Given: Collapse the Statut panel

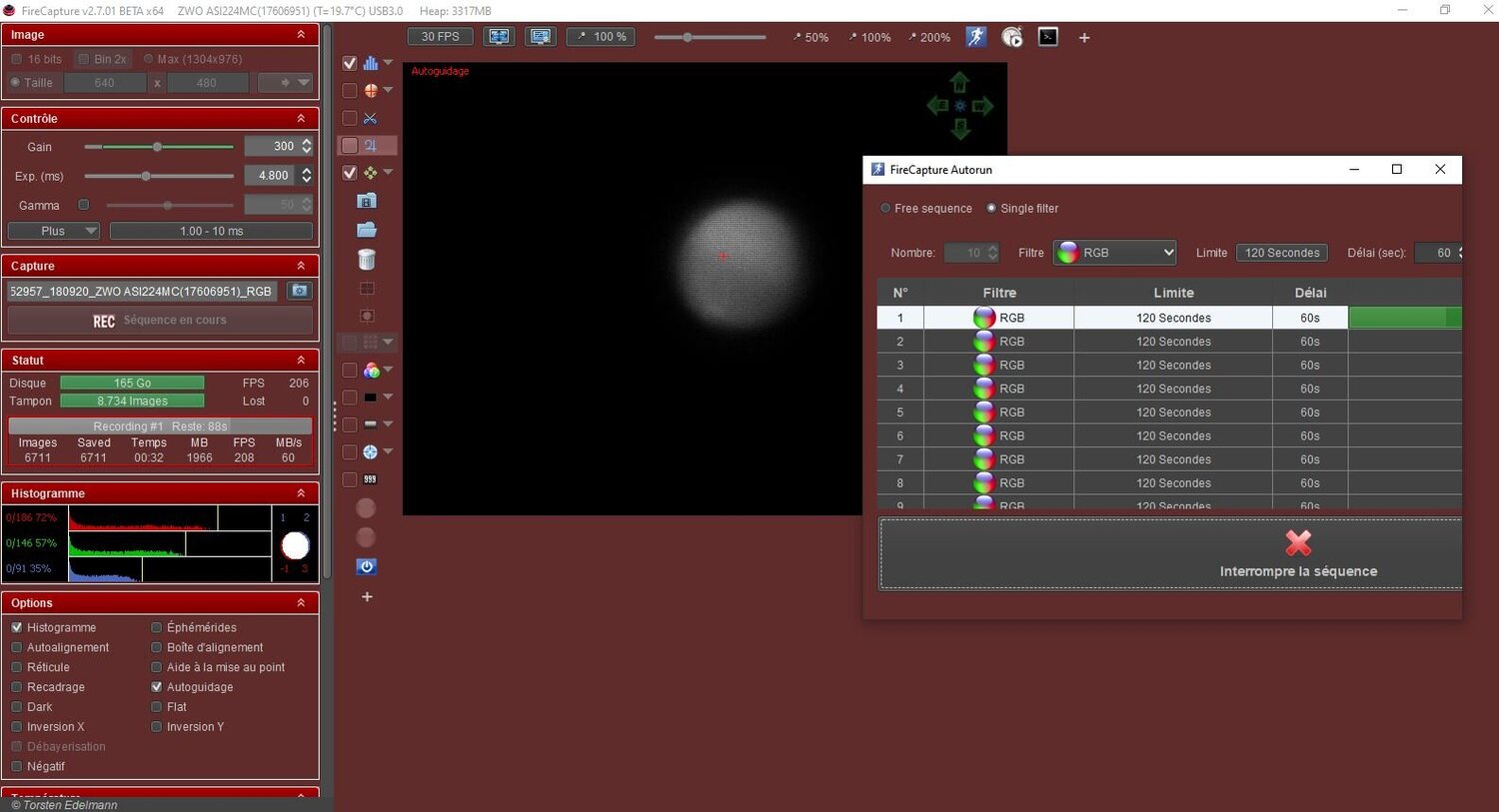Looking at the screenshot, I should 301,361.
